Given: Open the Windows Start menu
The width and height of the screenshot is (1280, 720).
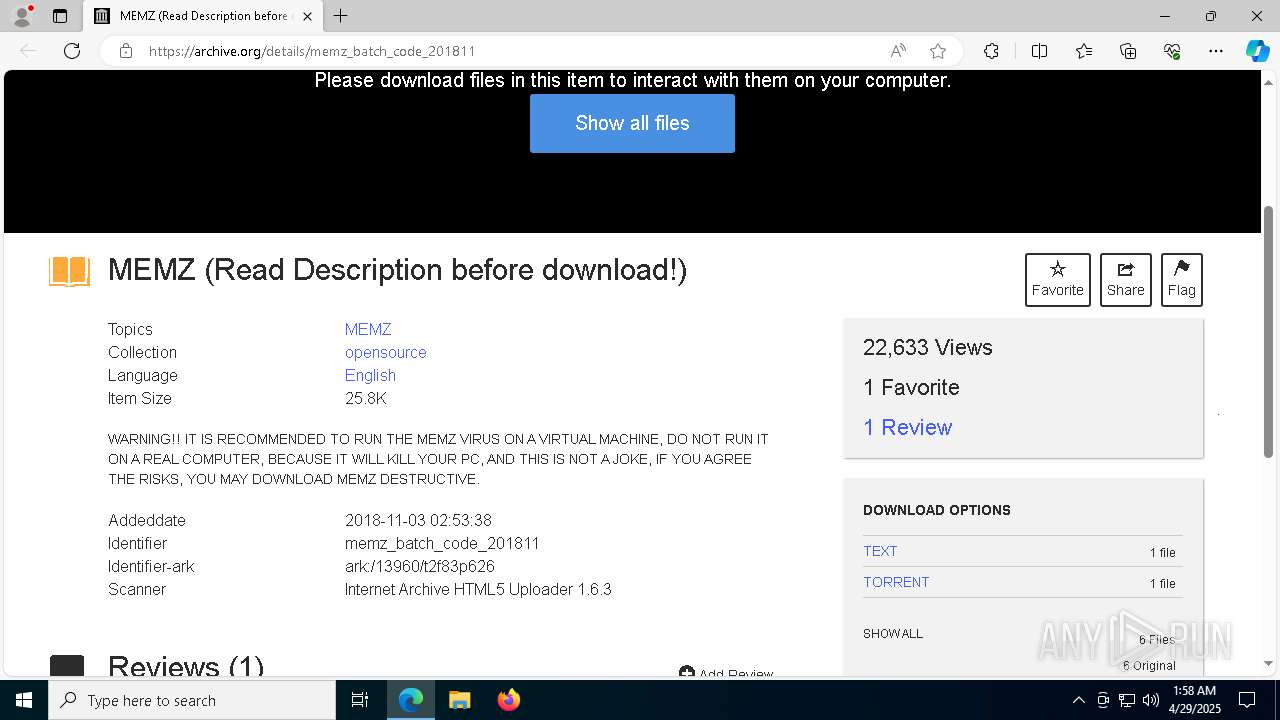Looking at the screenshot, I should tap(24, 700).
